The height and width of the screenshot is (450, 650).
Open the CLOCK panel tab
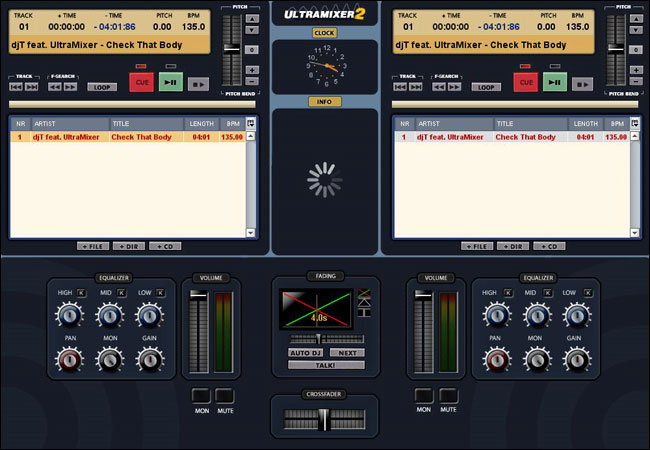(x=324, y=33)
